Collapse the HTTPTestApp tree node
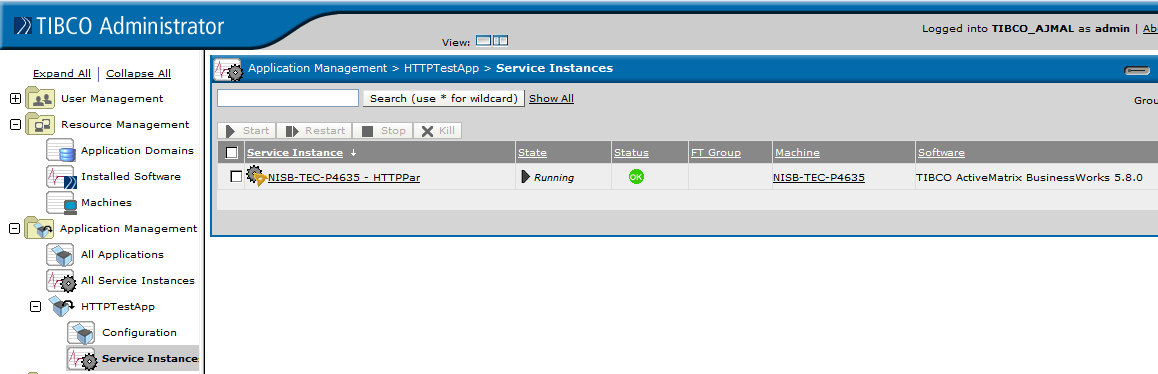Viewport: 1158px width, 374px height. [35, 306]
